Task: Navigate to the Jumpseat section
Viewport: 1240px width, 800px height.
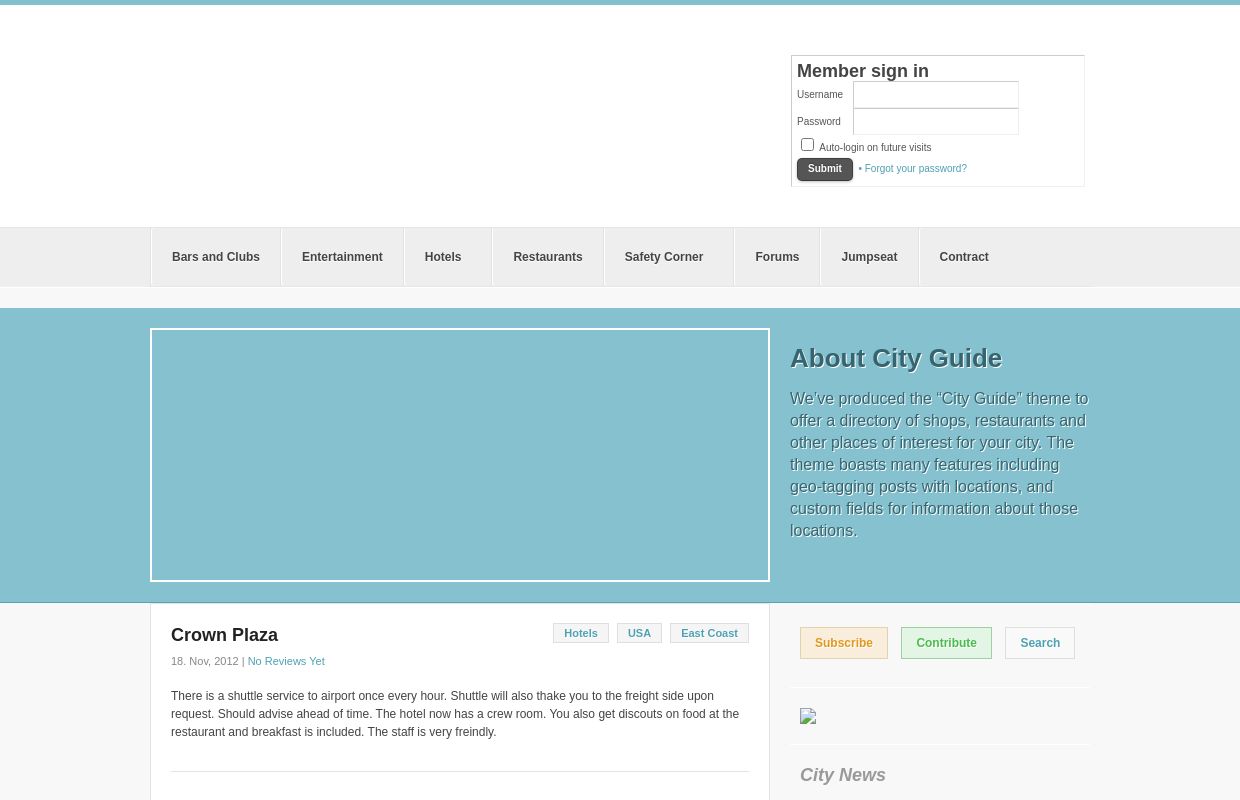Action: click(869, 257)
